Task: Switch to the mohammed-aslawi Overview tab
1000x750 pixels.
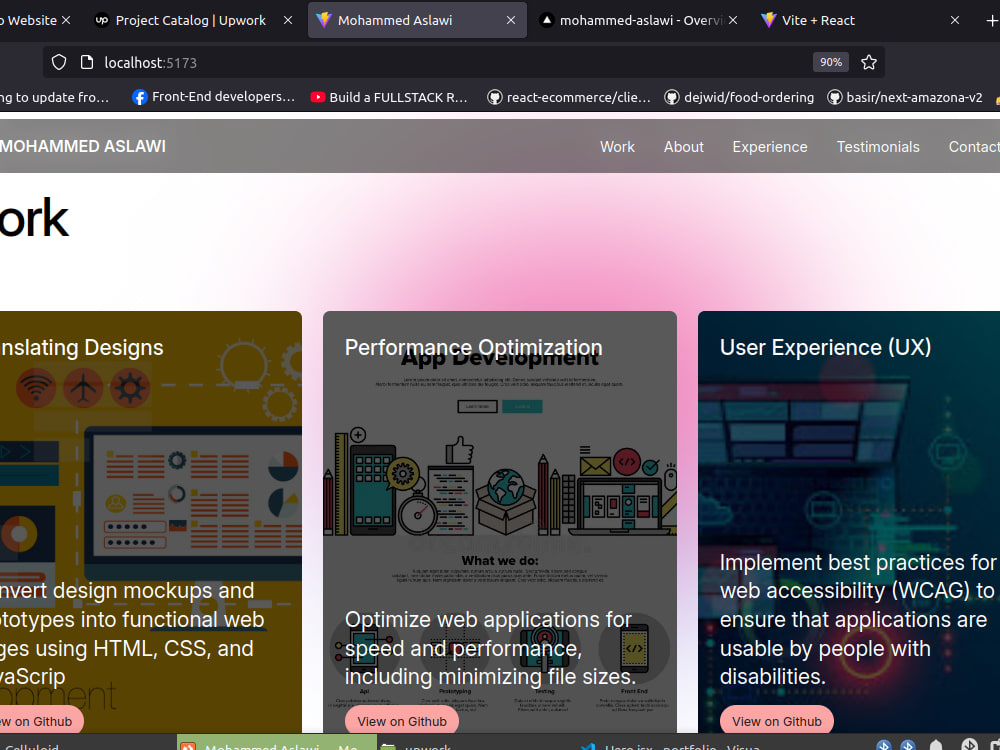Action: (x=640, y=20)
